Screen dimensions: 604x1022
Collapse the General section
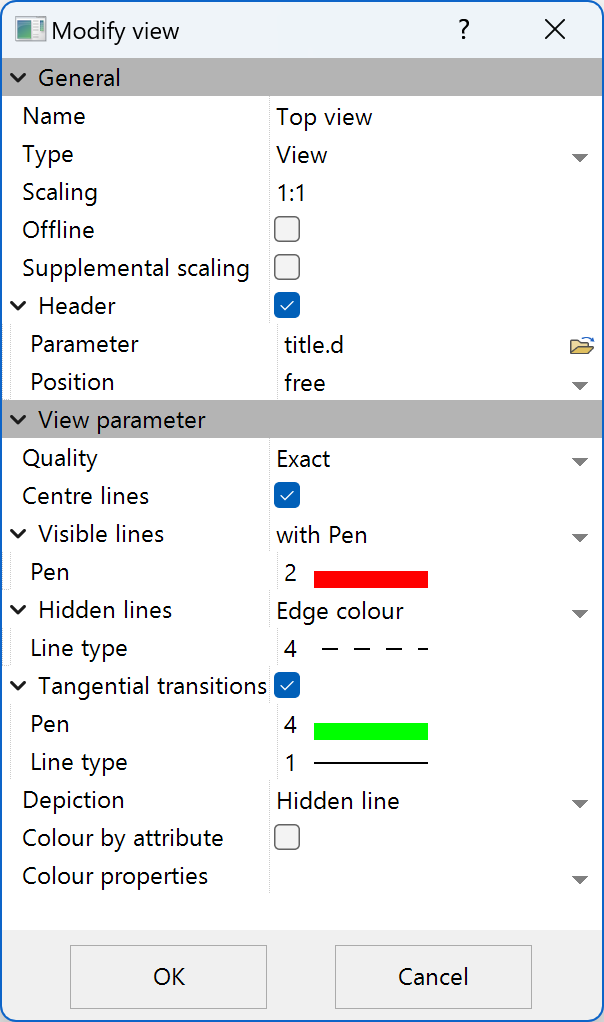click(x=17, y=77)
